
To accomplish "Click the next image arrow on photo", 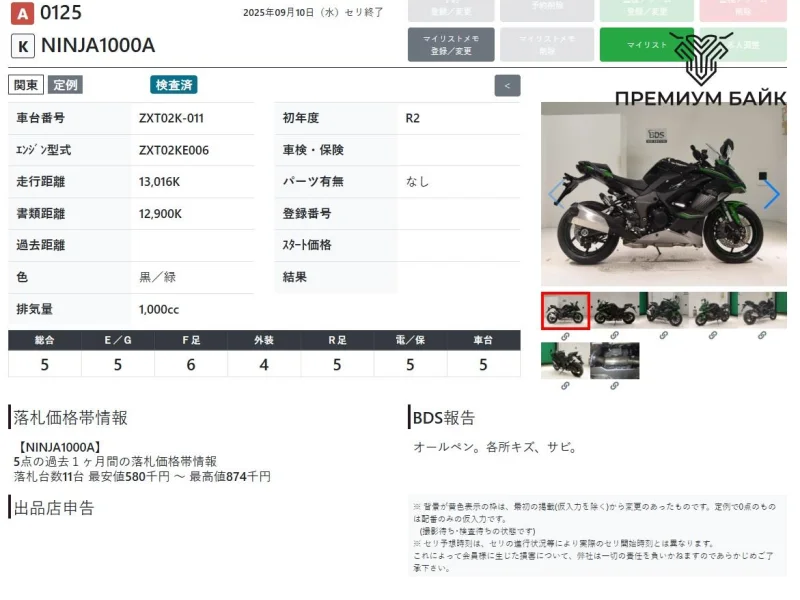I will click(x=771, y=194).
